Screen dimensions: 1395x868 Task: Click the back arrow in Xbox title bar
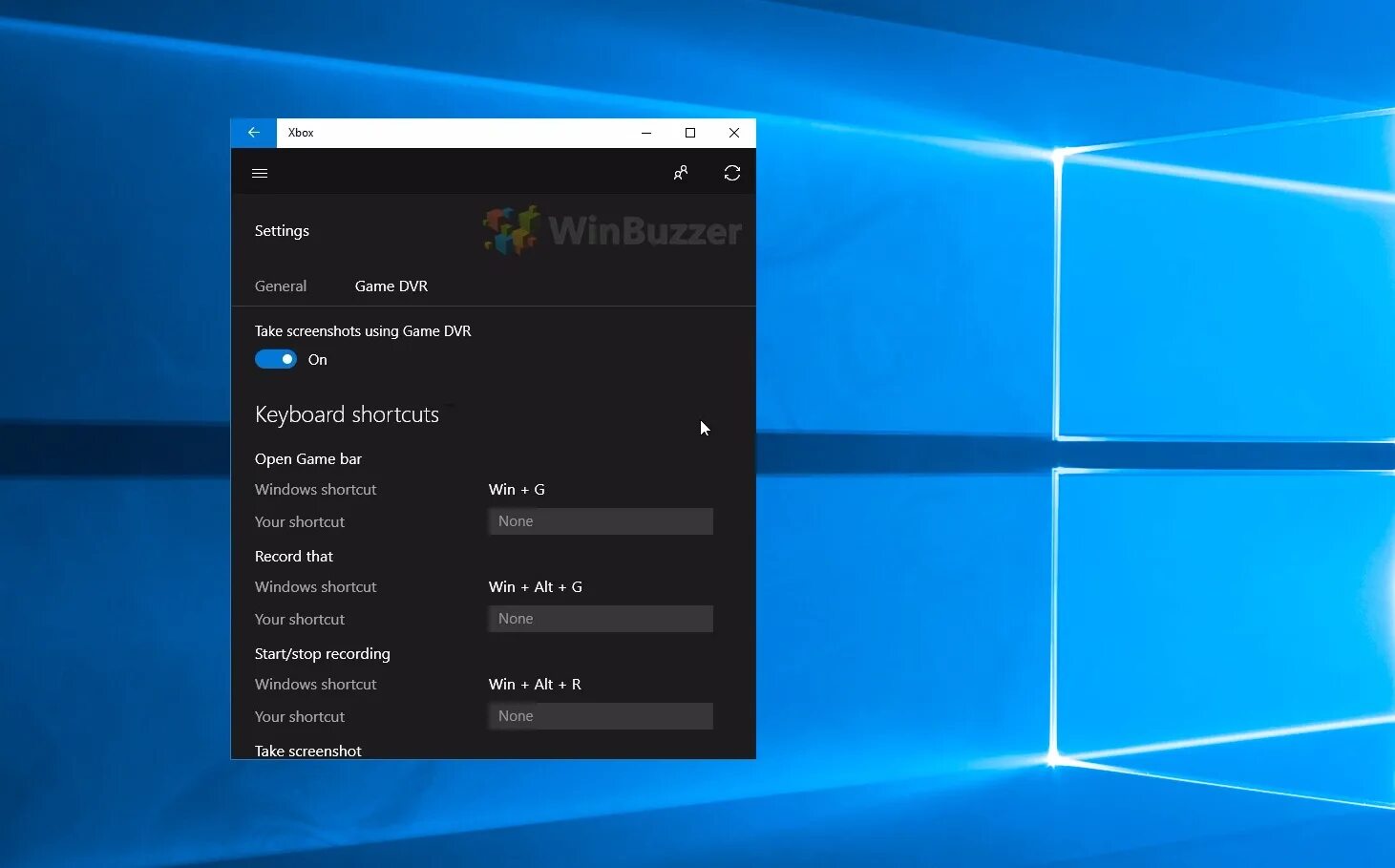point(254,133)
